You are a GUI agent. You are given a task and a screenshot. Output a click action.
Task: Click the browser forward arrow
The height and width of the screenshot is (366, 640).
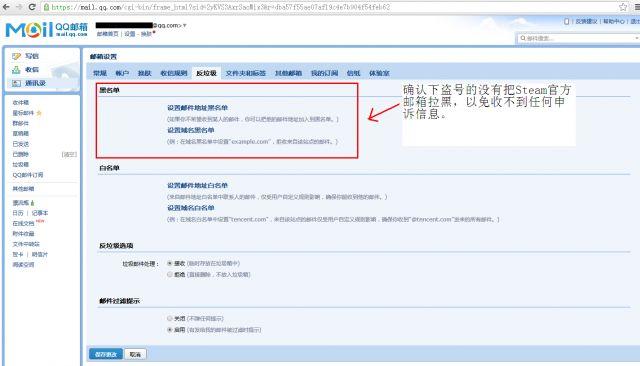point(19,7)
